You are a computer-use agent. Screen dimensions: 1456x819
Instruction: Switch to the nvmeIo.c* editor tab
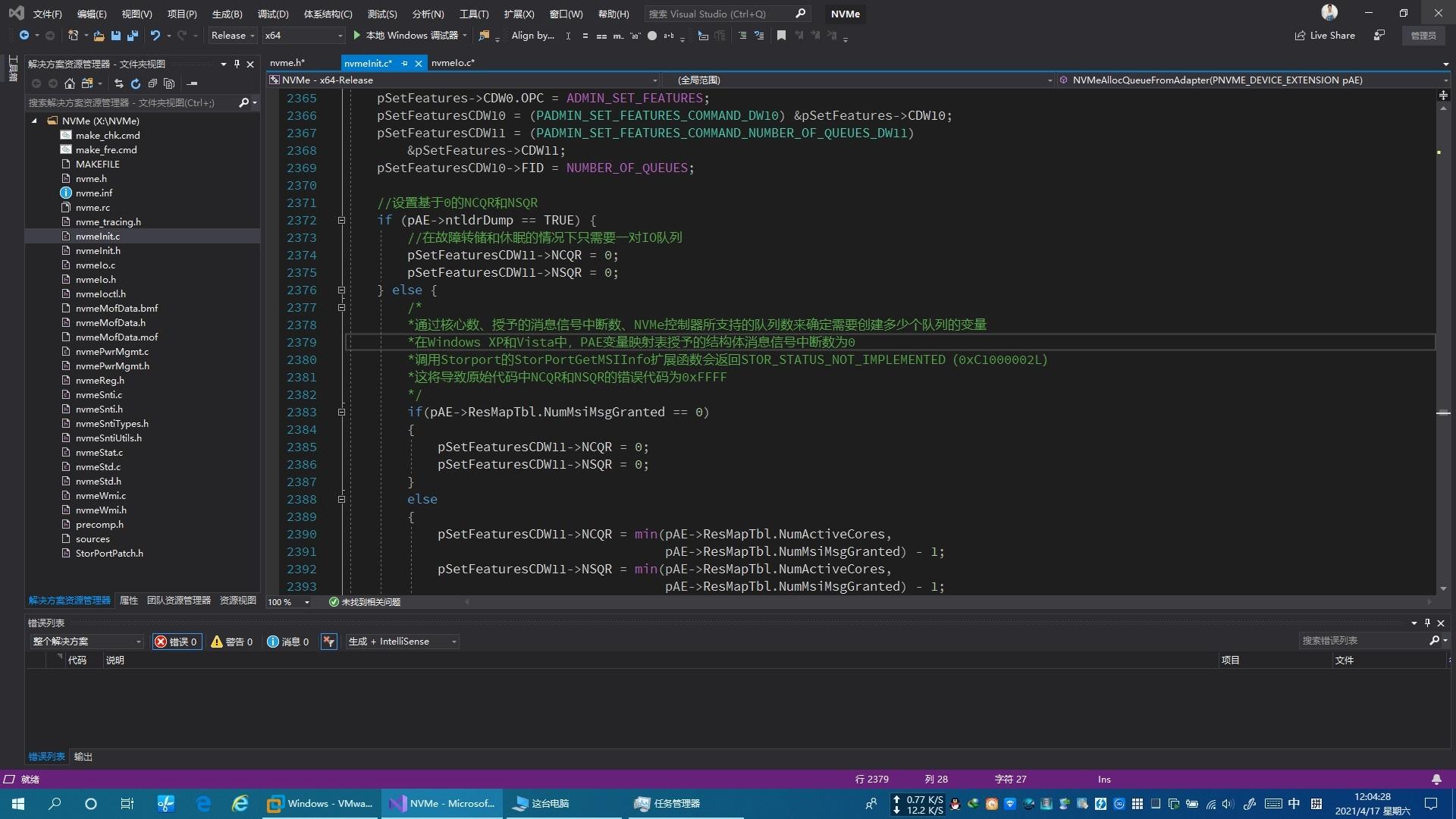coord(453,63)
